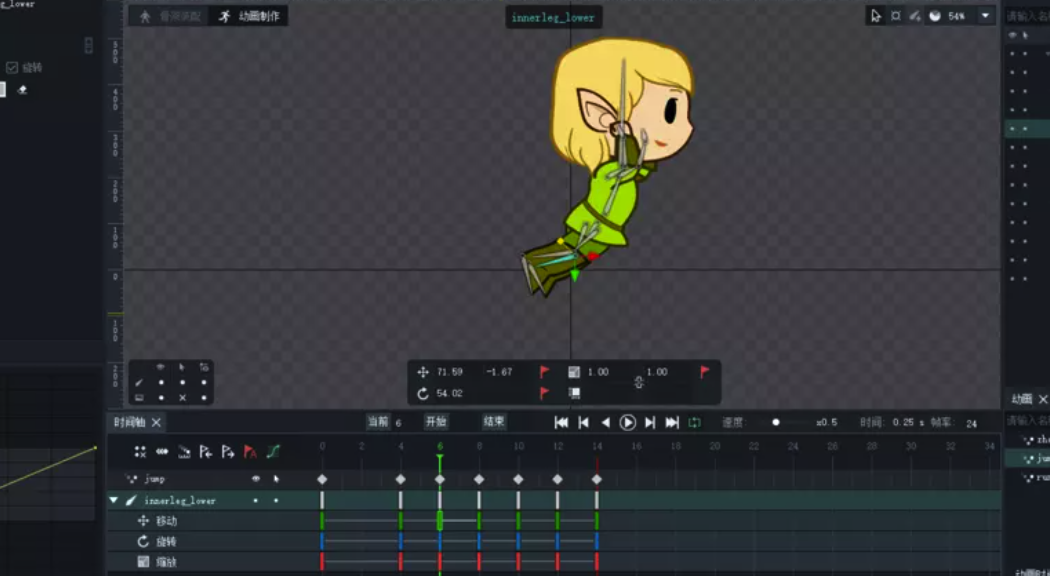
Task: Jump to first frame with the rewind-to-start button
Action: (x=562, y=423)
